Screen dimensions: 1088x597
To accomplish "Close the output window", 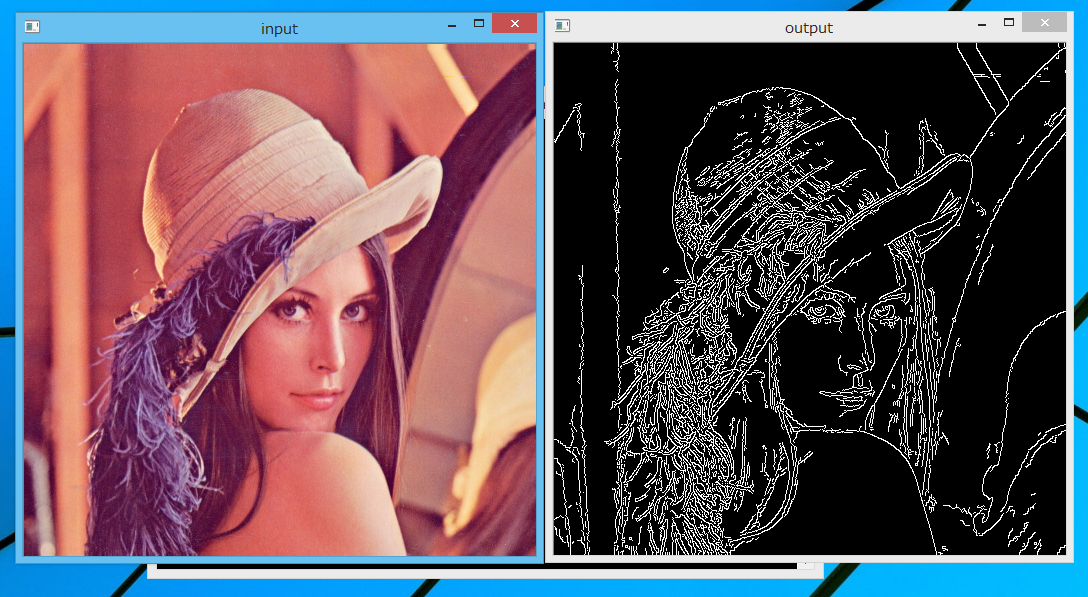I will [1044, 23].
